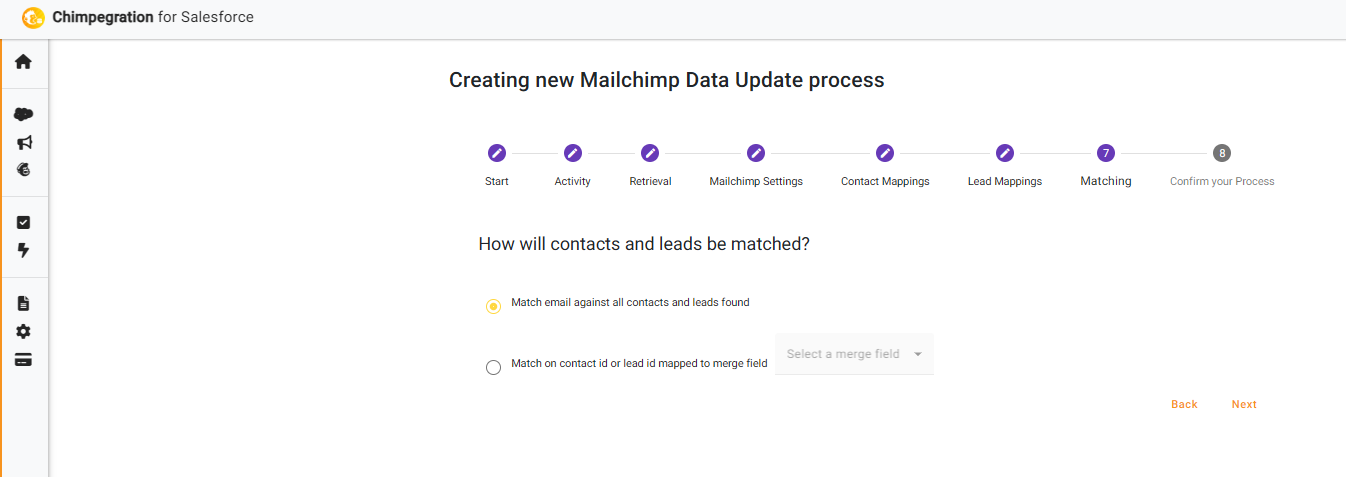Click the Next button

click(x=1244, y=404)
